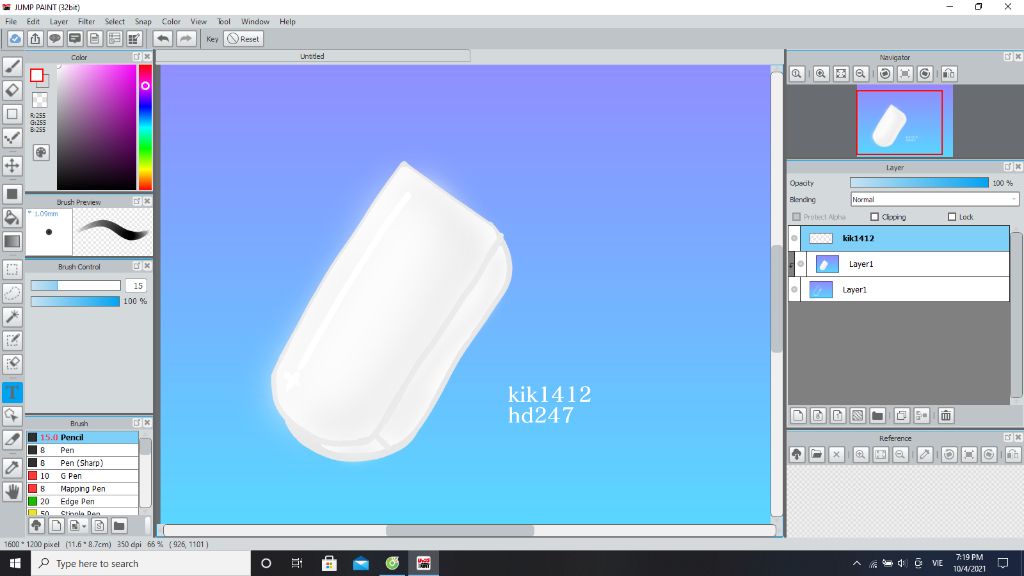Select the Brush tool

12,67
